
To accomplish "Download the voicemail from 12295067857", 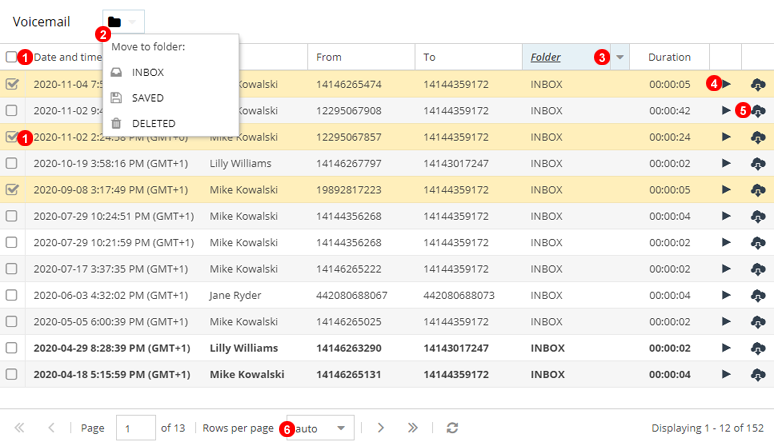I will point(758,137).
